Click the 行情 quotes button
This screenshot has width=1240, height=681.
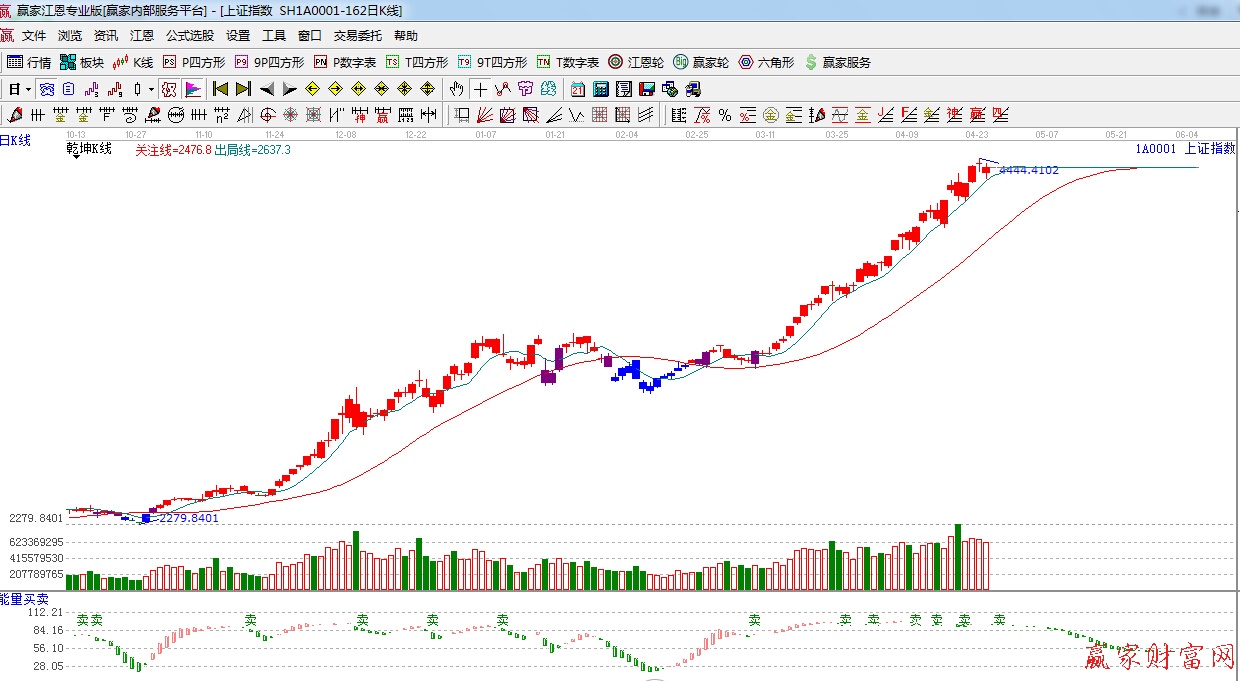tap(30, 62)
